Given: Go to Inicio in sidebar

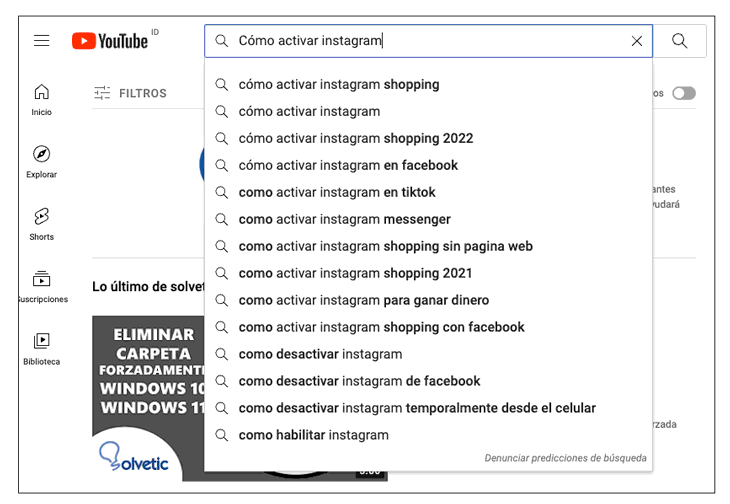Looking at the screenshot, I should pyautogui.click(x=41, y=99).
